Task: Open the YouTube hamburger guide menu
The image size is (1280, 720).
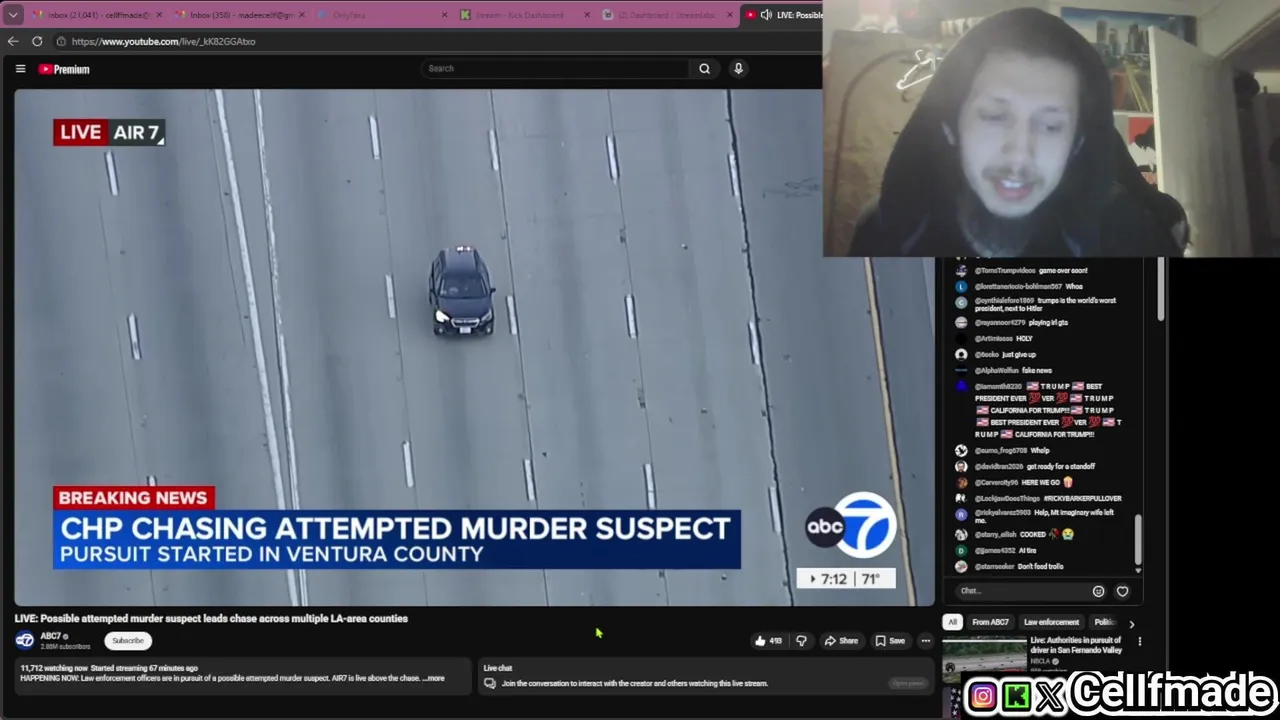Action: tap(20, 69)
